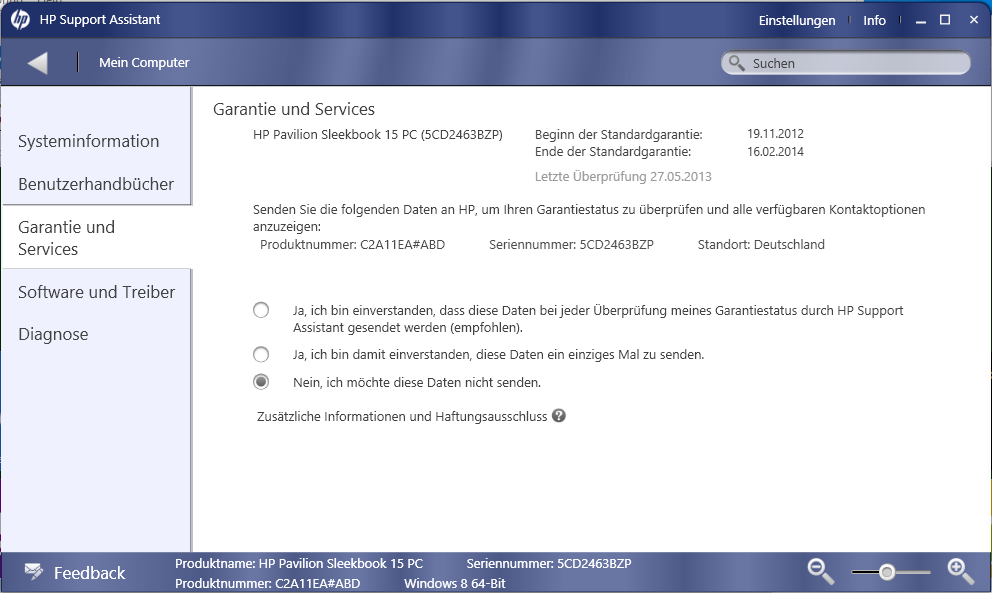992x593 pixels.
Task: Open Info in title bar
Action: point(874,20)
